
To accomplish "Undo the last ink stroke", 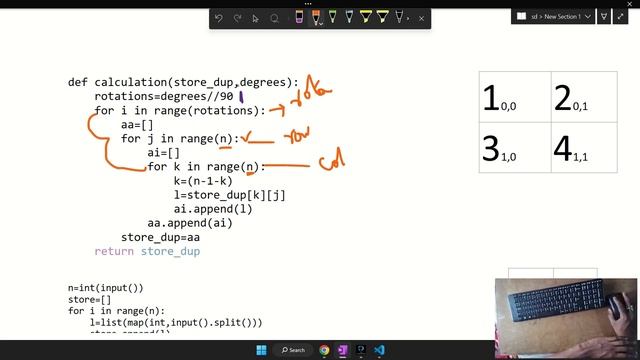I will coord(218,18).
